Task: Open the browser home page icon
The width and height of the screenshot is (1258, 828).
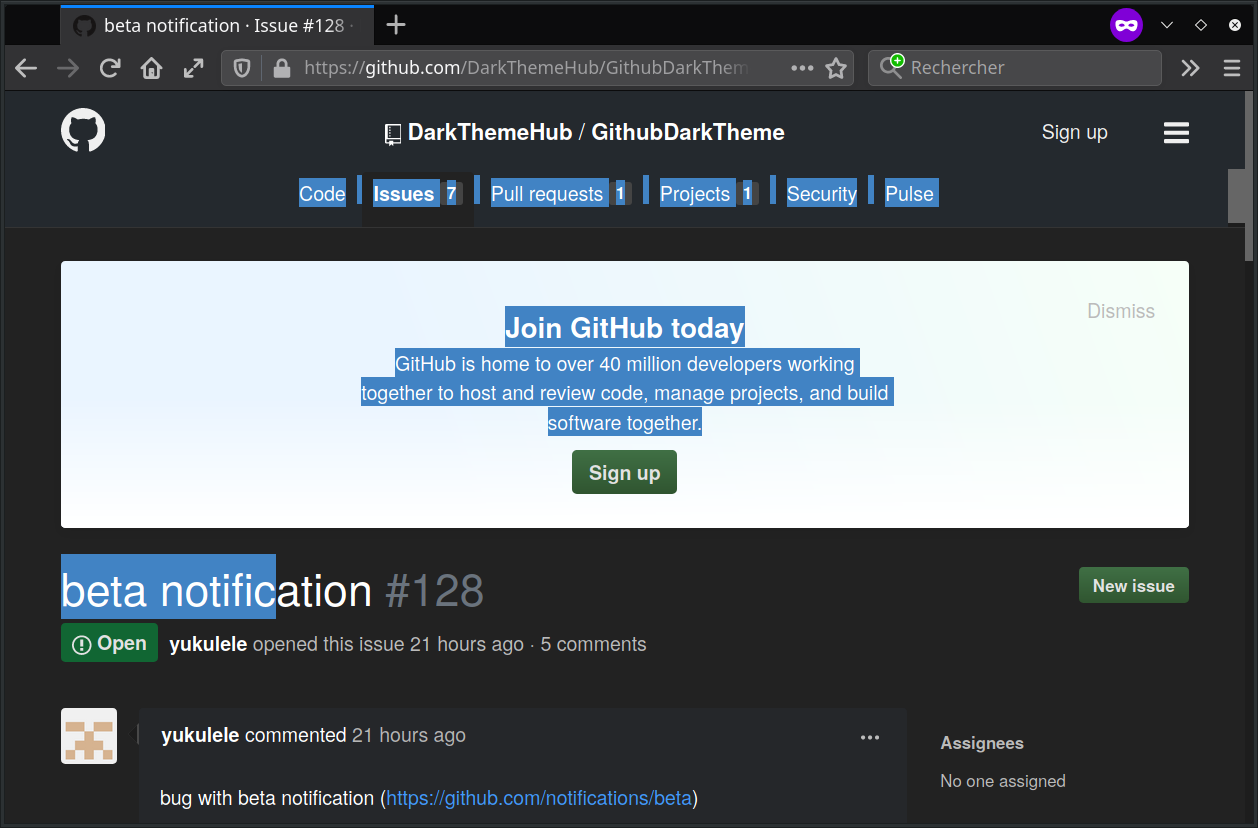Action: 151,68
